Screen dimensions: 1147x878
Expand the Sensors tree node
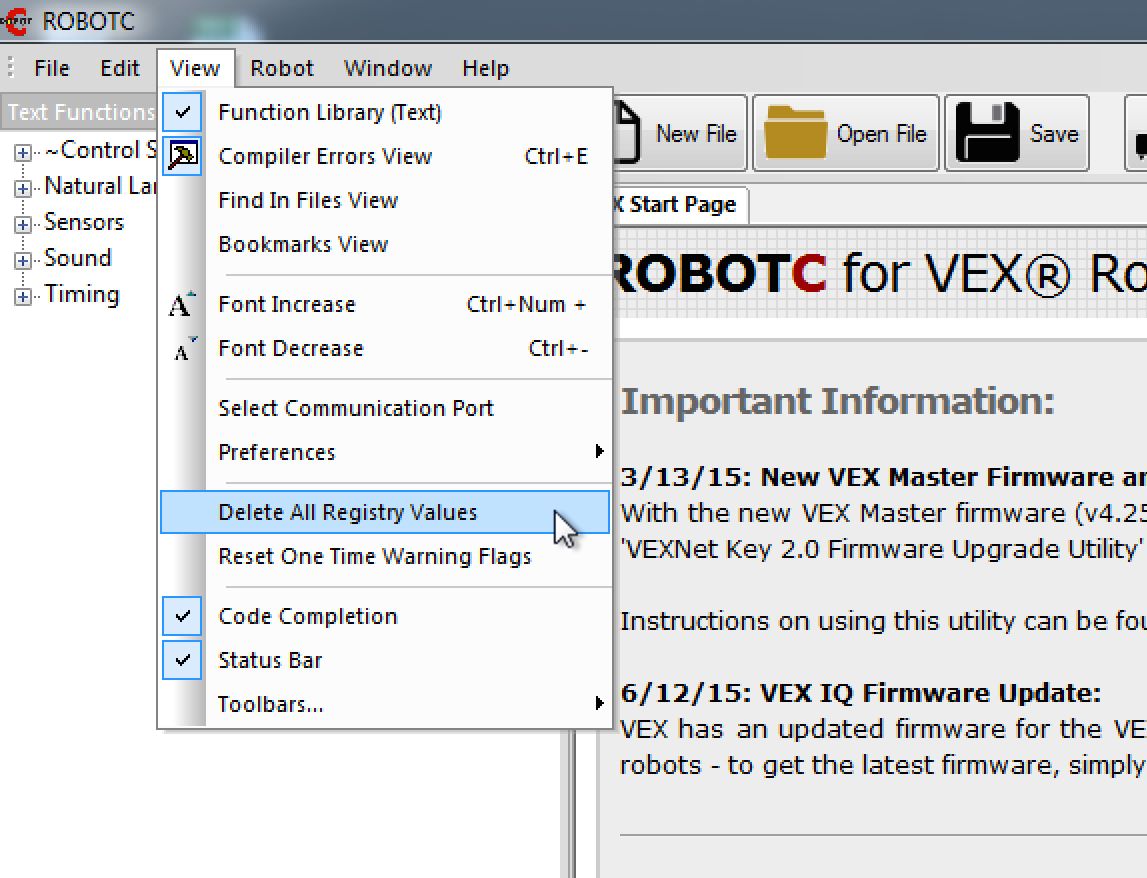click(23, 225)
